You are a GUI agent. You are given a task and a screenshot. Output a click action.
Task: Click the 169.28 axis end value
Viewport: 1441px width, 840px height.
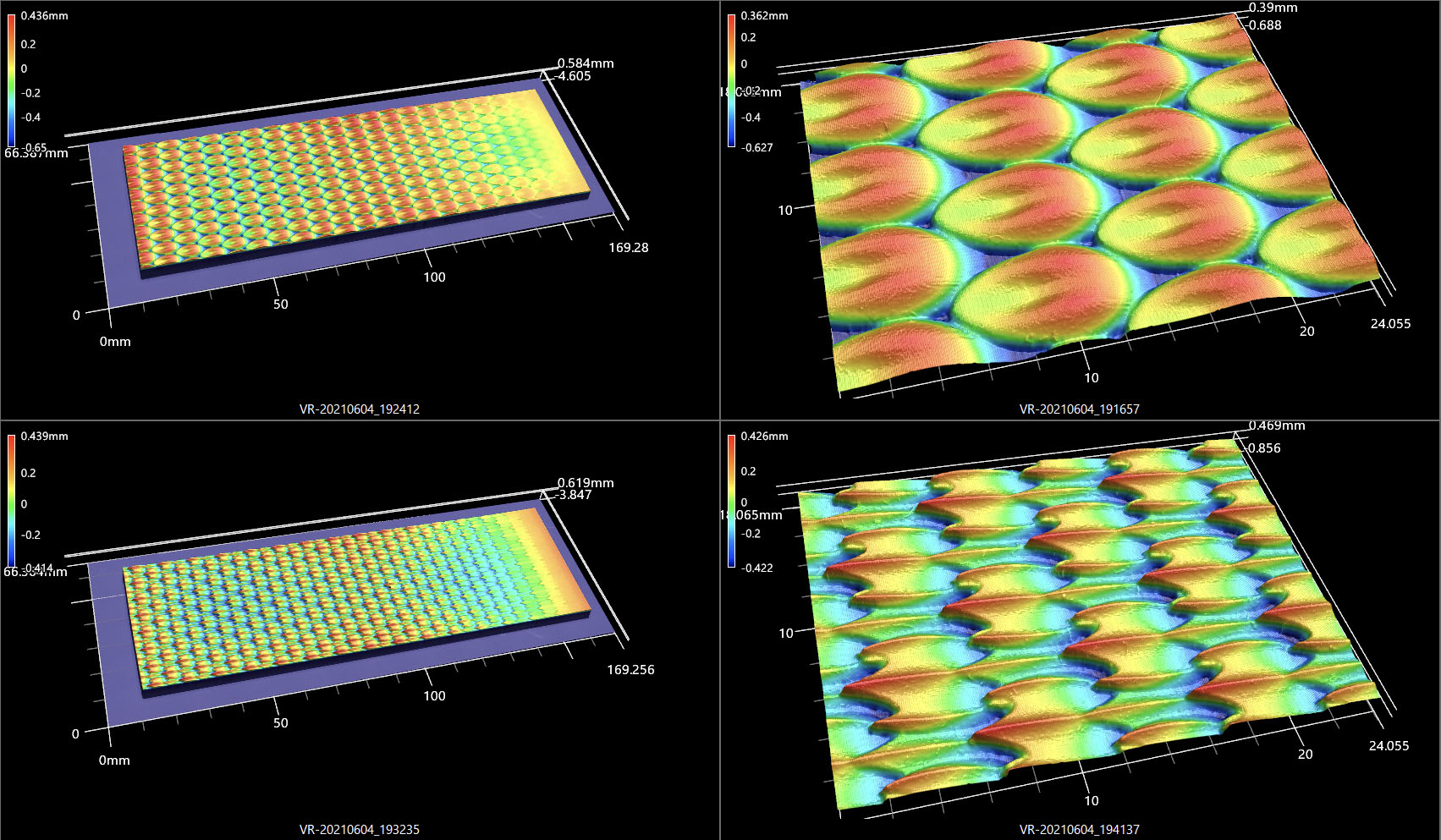click(628, 248)
